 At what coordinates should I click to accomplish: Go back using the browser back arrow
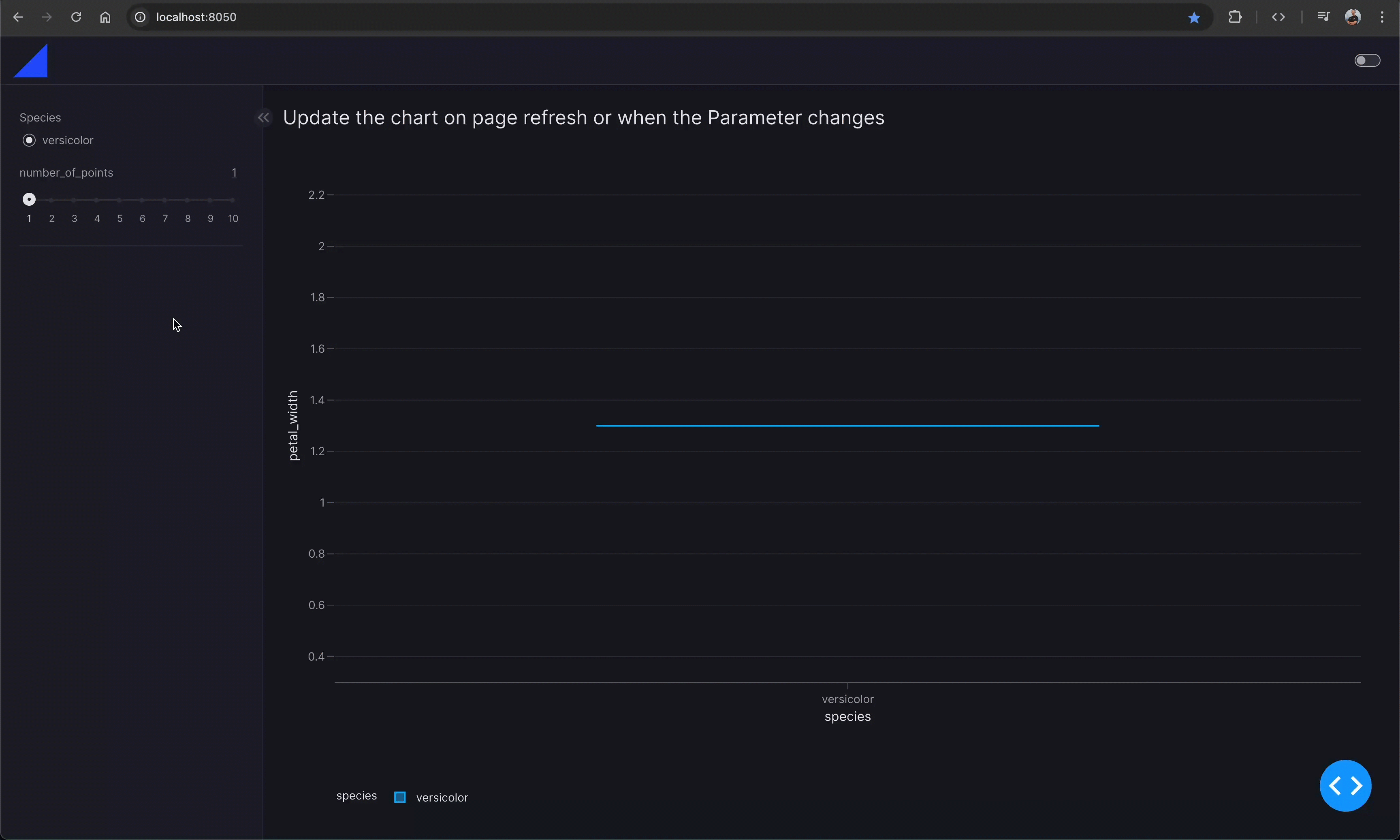pos(17,17)
